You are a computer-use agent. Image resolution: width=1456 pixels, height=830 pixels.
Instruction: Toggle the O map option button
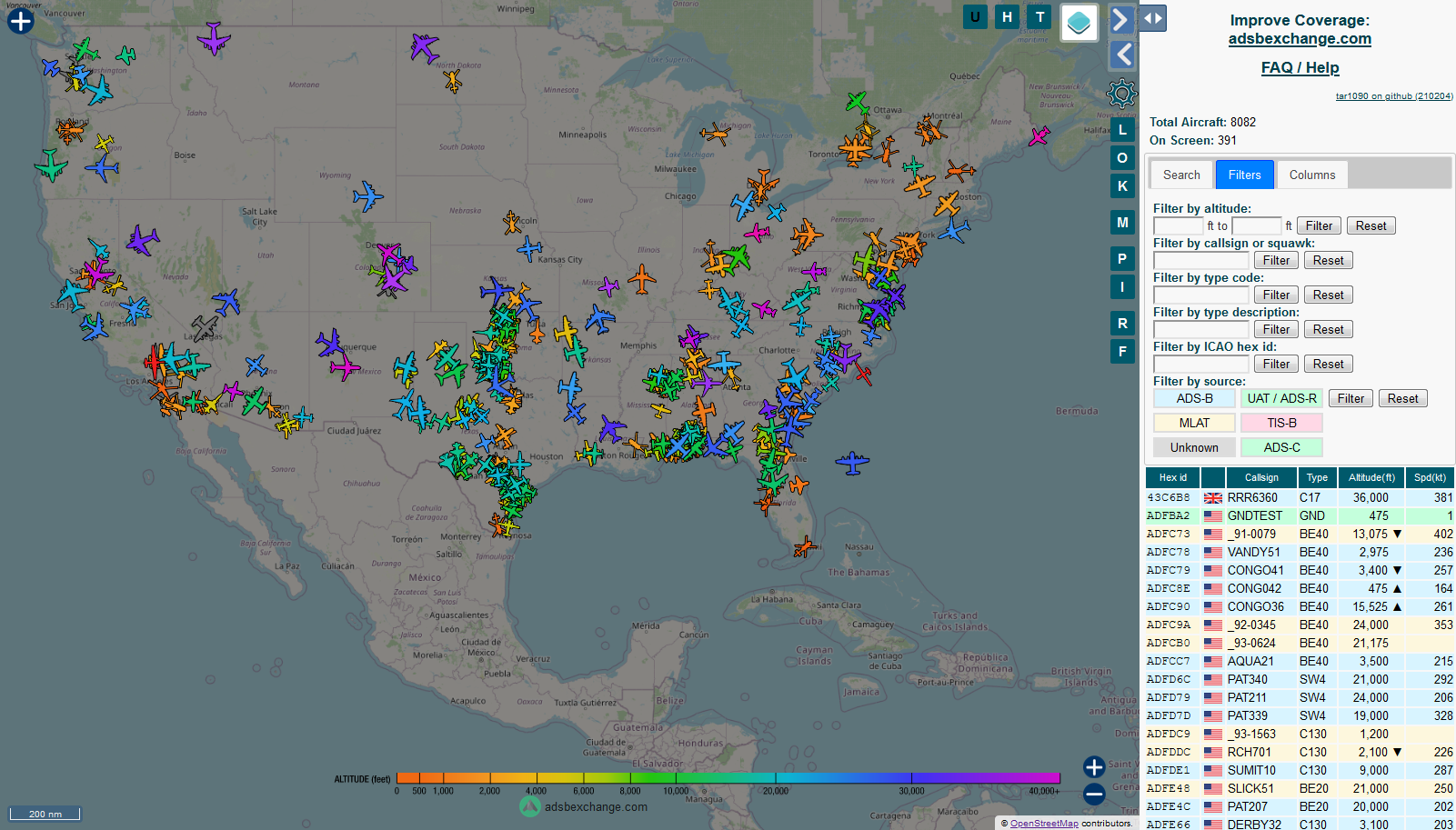(1122, 158)
